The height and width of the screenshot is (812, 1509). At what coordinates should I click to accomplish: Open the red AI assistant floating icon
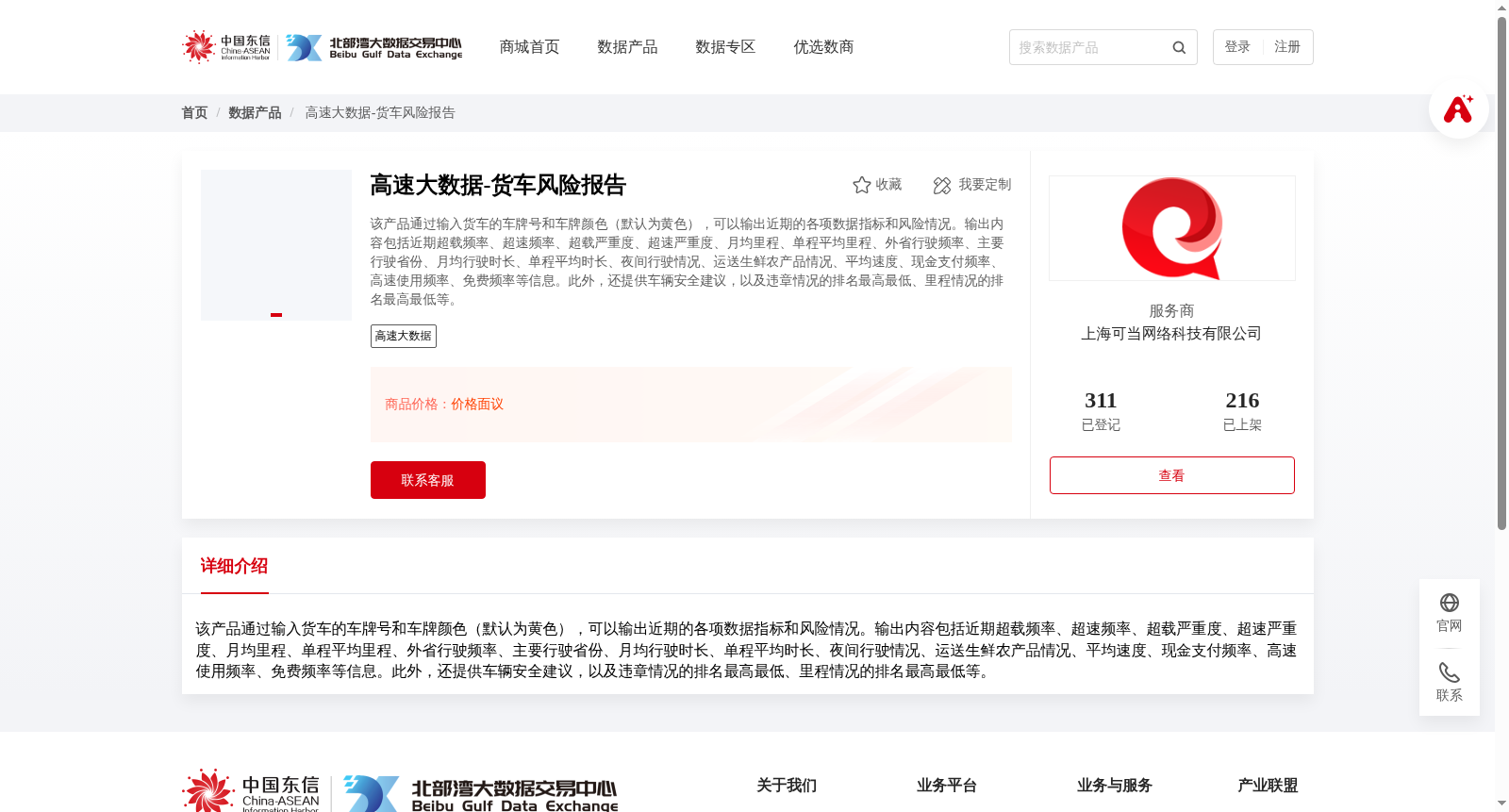pyautogui.click(x=1458, y=108)
